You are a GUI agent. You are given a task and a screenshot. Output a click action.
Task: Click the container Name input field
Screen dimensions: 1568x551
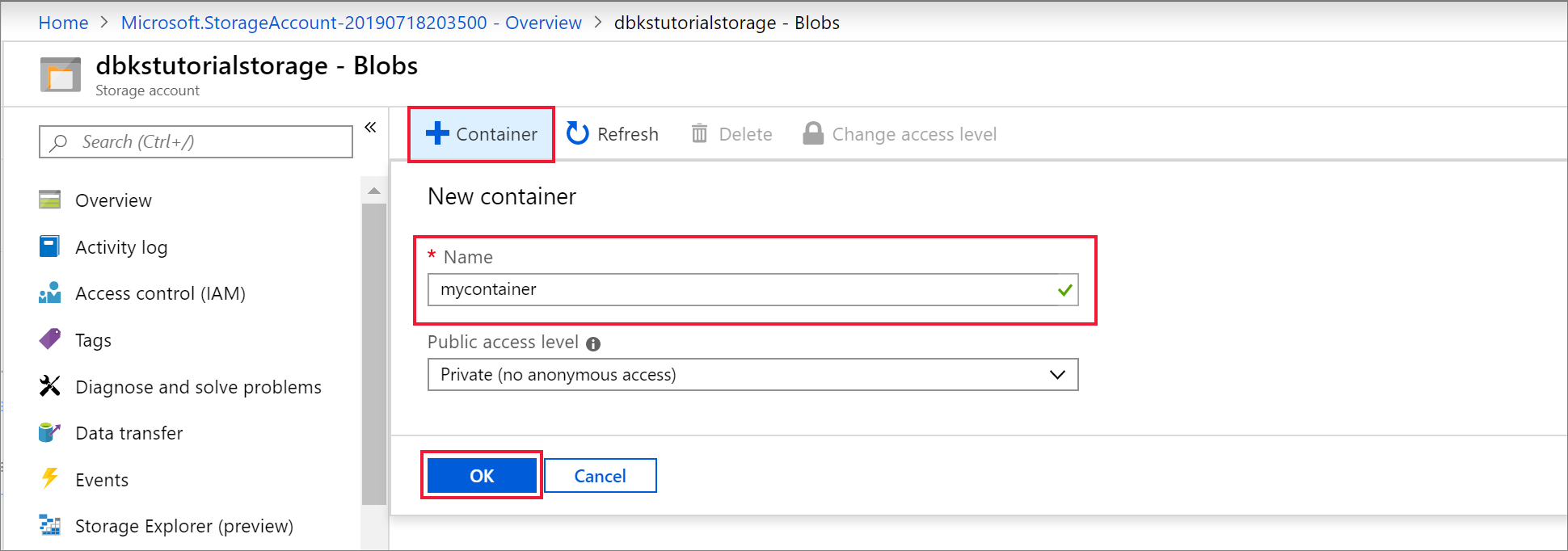pos(752,289)
